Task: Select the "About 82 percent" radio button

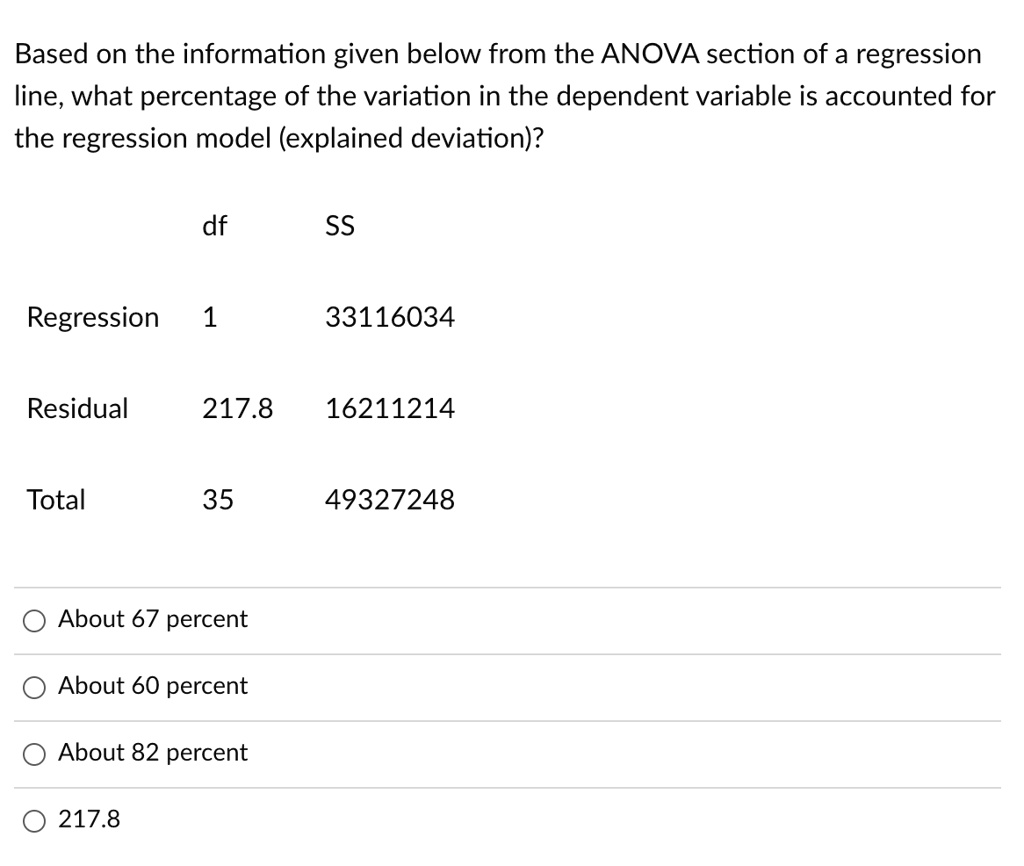Action: click(34, 754)
